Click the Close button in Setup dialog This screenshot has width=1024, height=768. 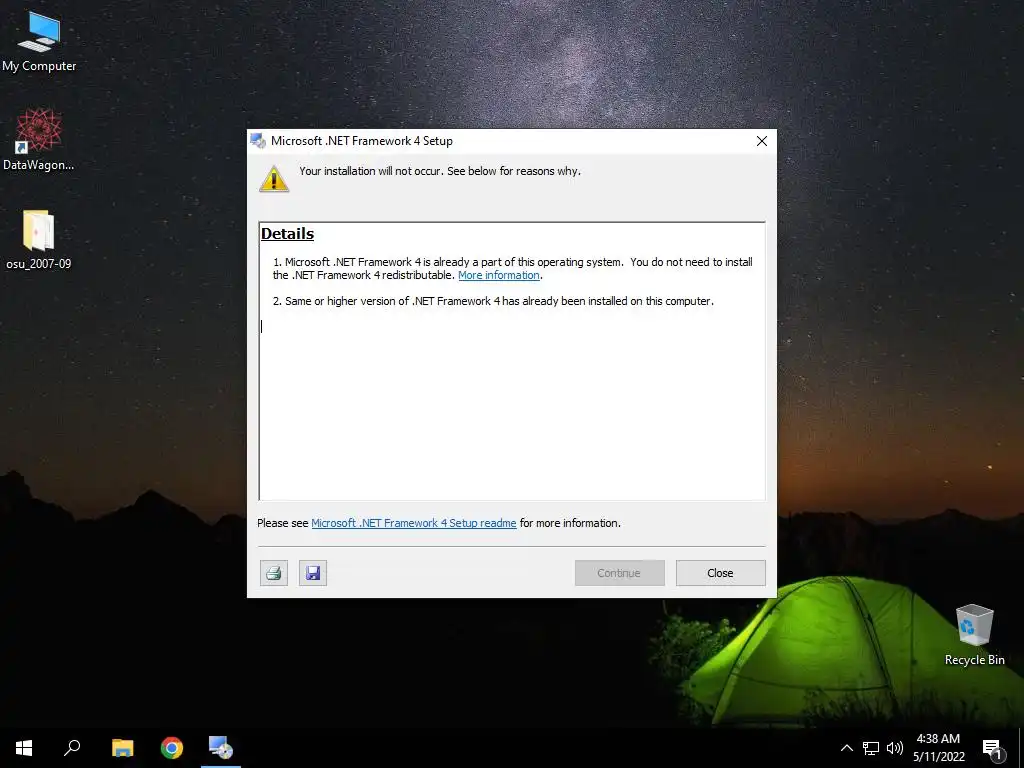click(x=720, y=573)
